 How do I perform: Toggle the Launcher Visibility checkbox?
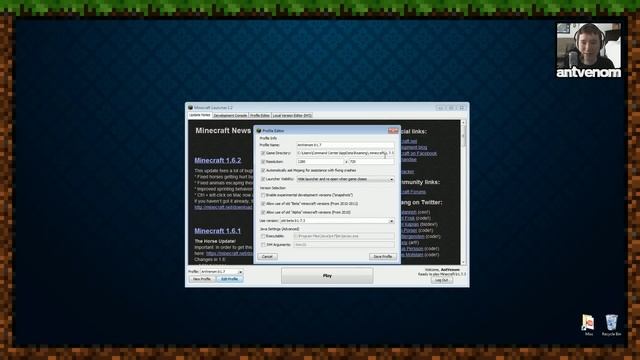pyautogui.click(x=263, y=179)
